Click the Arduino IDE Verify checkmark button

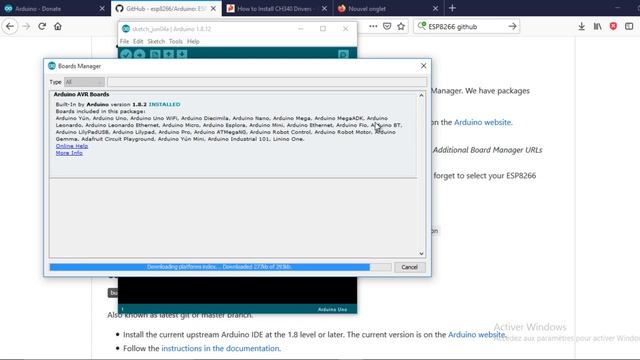click(x=126, y=54)
